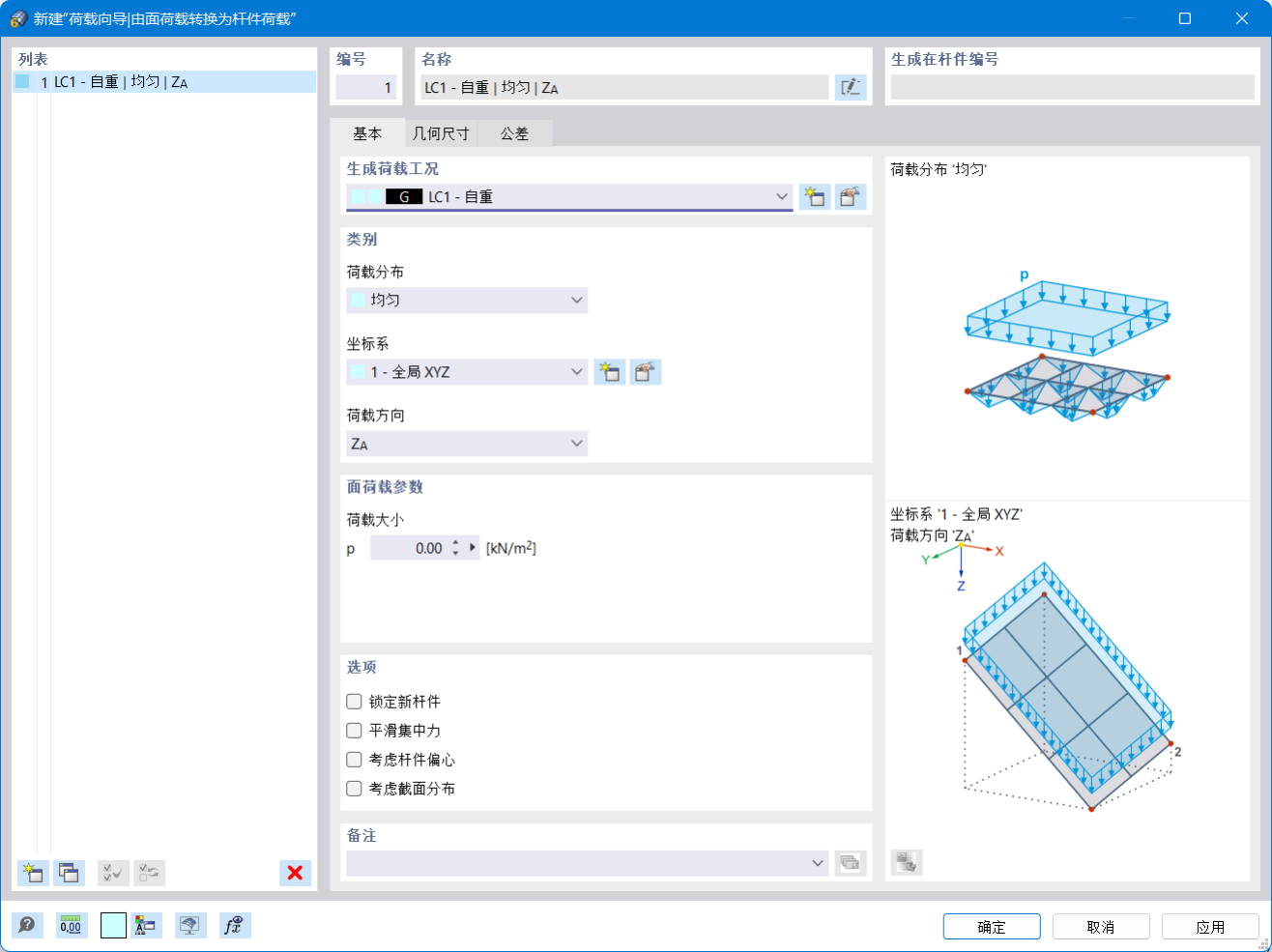Screen dimensions: 1272x952
Task: Click the copy item icon under the list
Action: [x=69, y=873]
